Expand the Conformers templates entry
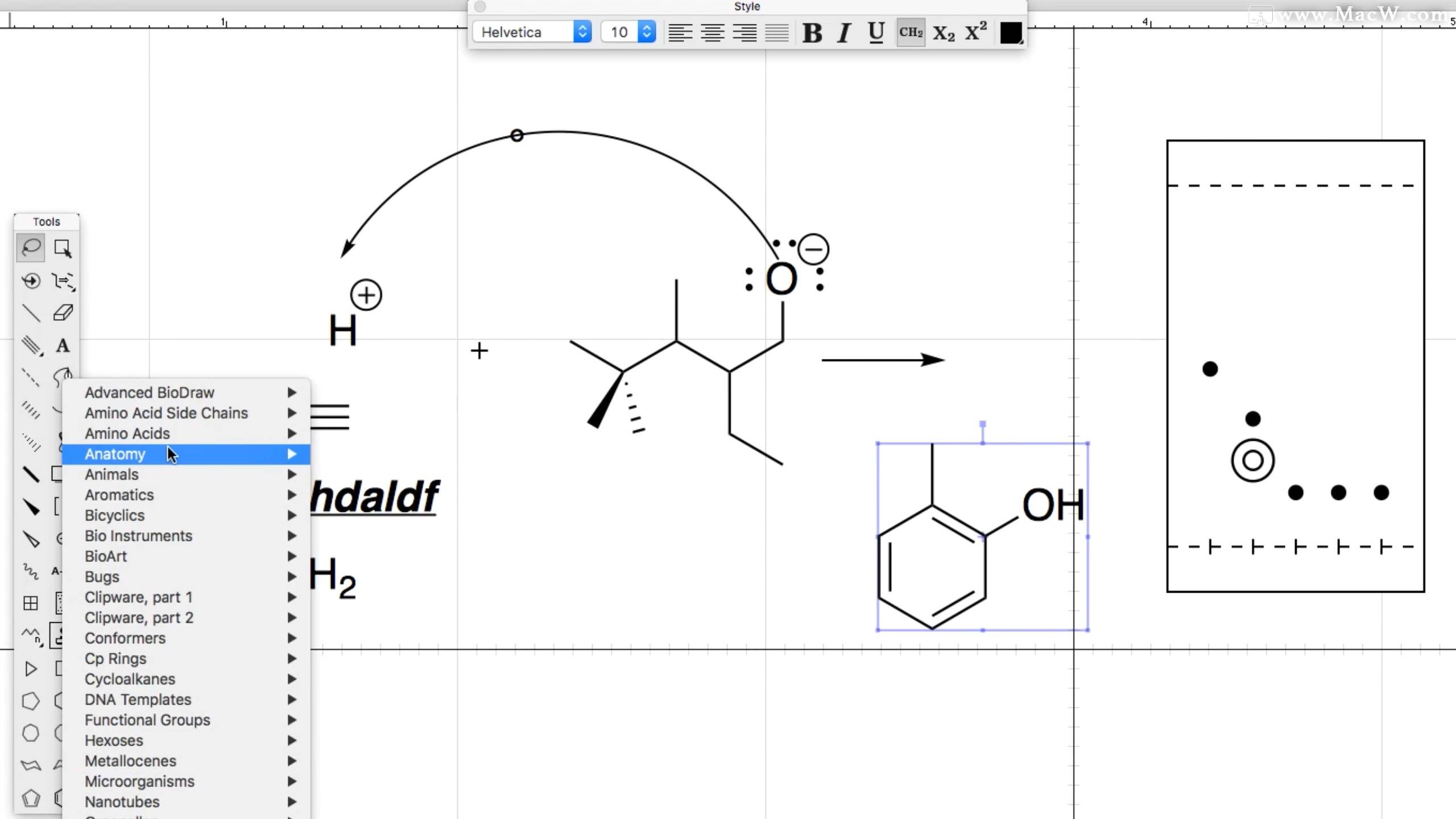This screenshot has width=1456, height=819. coord(186,638)
